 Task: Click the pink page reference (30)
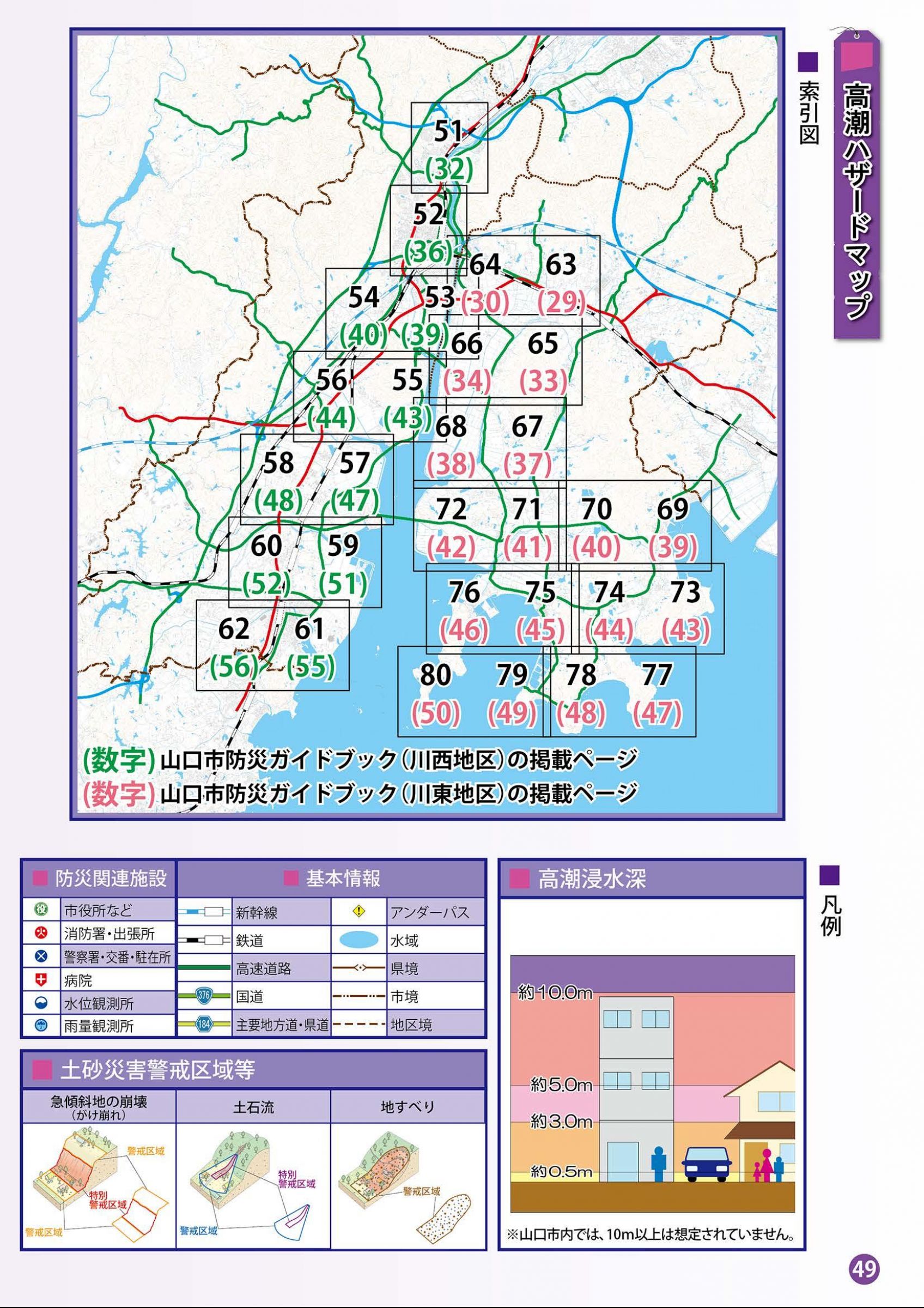click(x=484, y=302)
